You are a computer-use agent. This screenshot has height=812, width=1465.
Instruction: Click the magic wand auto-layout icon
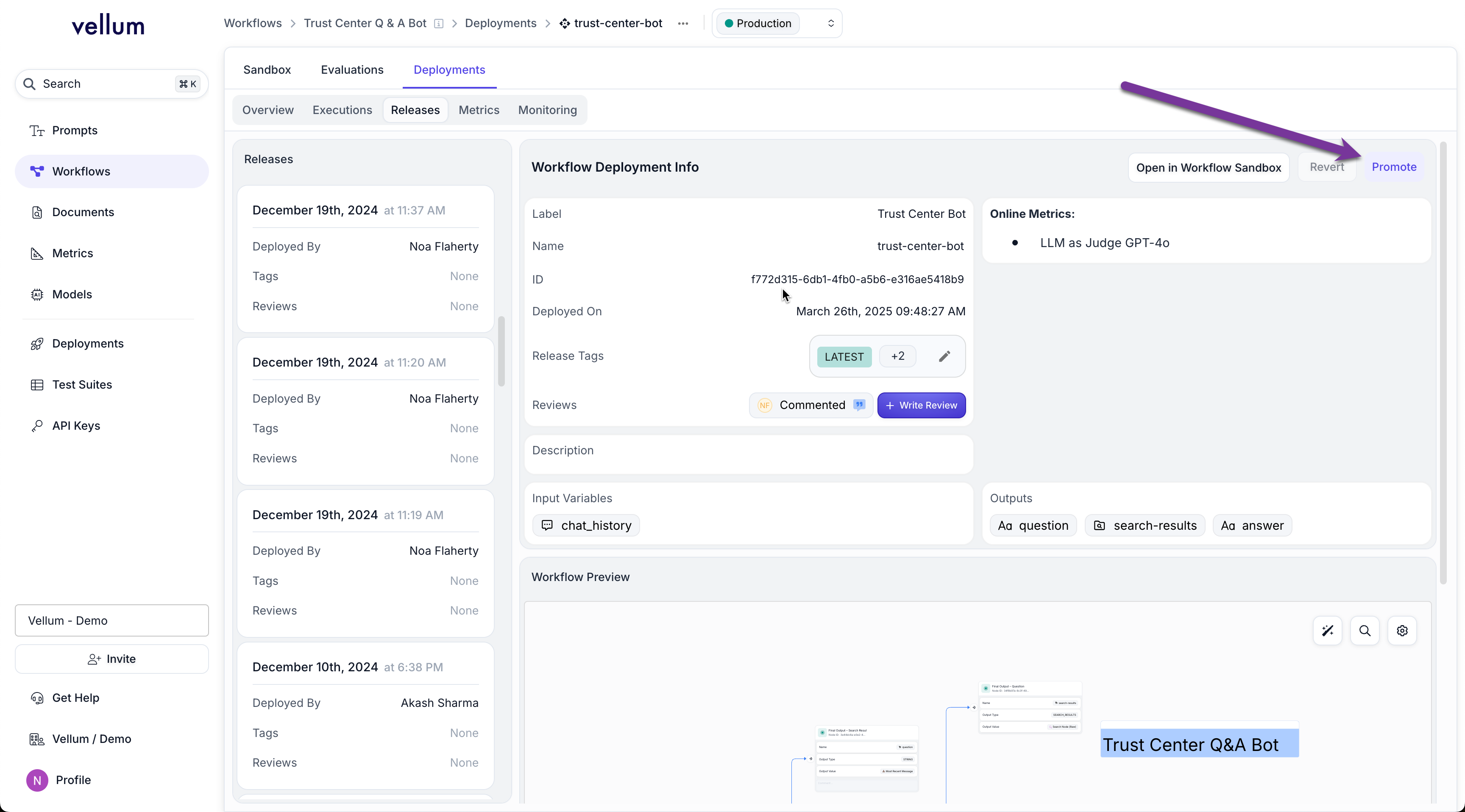coord(1327,631)
